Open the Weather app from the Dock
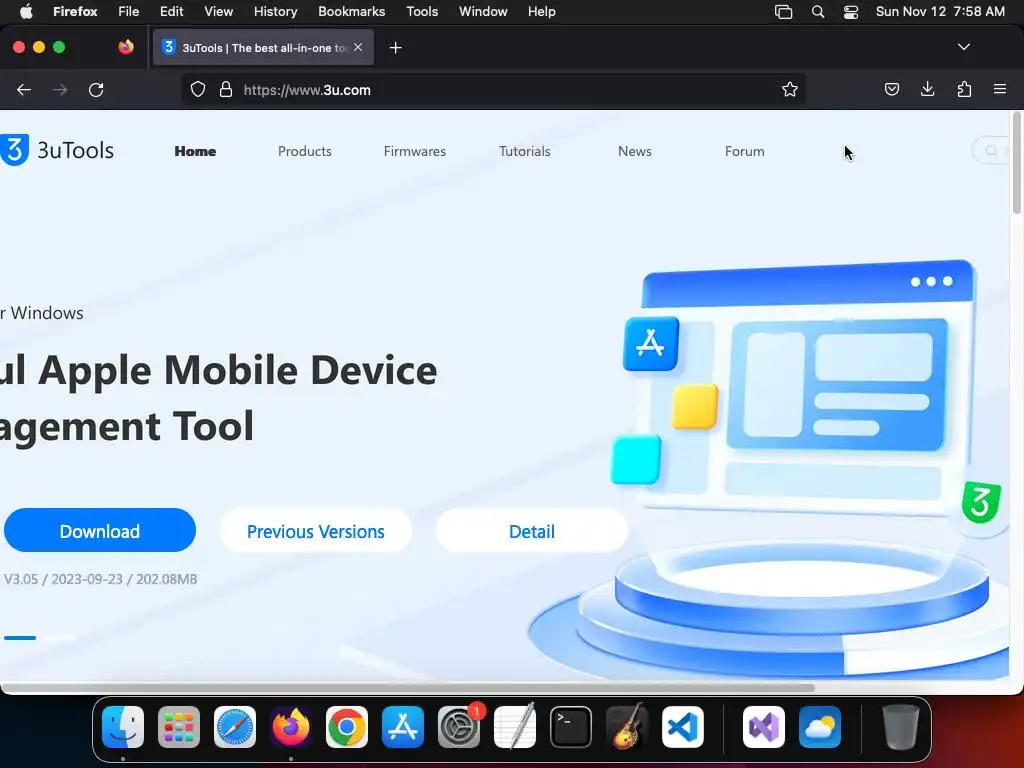 tap(820, 726)
